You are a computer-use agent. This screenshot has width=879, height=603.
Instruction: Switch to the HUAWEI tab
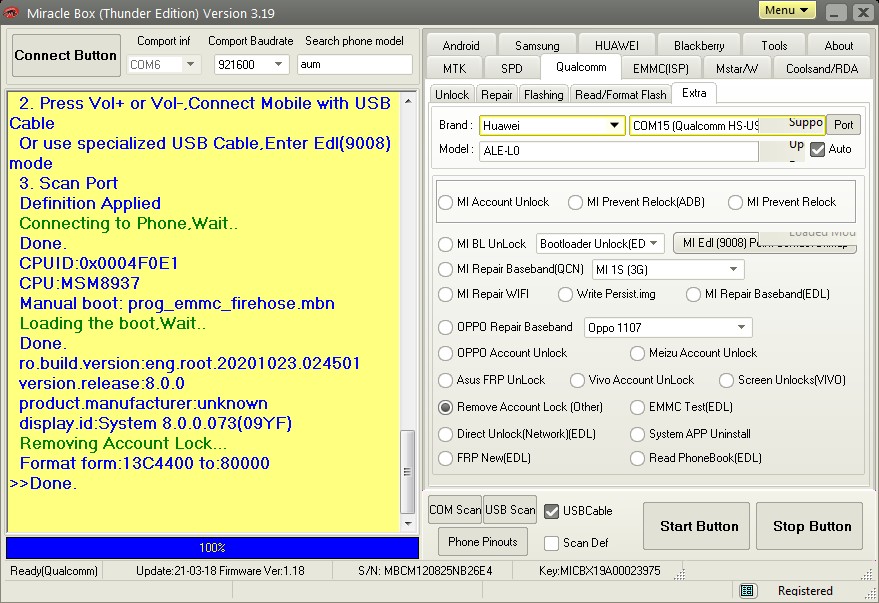coord(617,45)
